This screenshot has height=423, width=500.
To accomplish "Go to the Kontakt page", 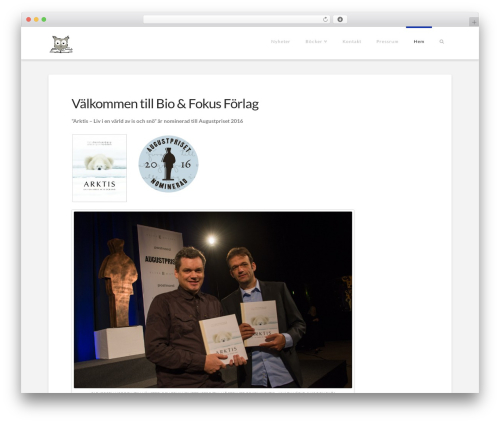I will coord(352,42).
